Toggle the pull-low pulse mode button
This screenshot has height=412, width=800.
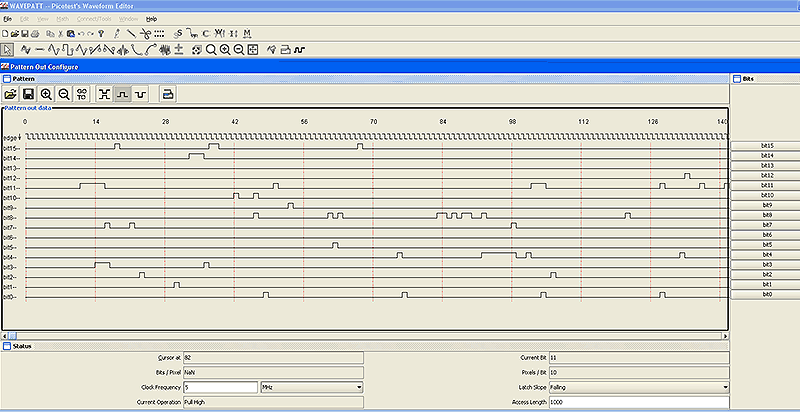(x=140, y=94)
